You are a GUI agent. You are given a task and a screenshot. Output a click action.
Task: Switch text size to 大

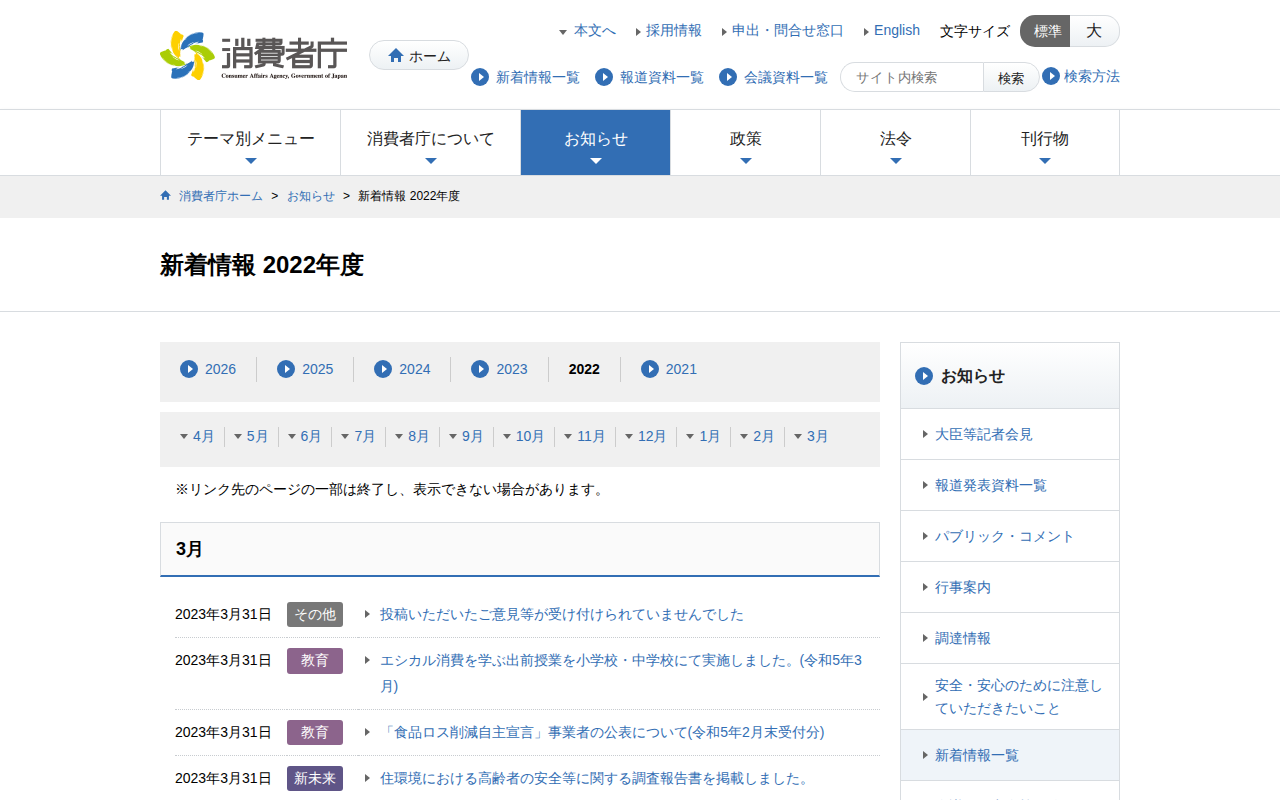[1094, 31]
